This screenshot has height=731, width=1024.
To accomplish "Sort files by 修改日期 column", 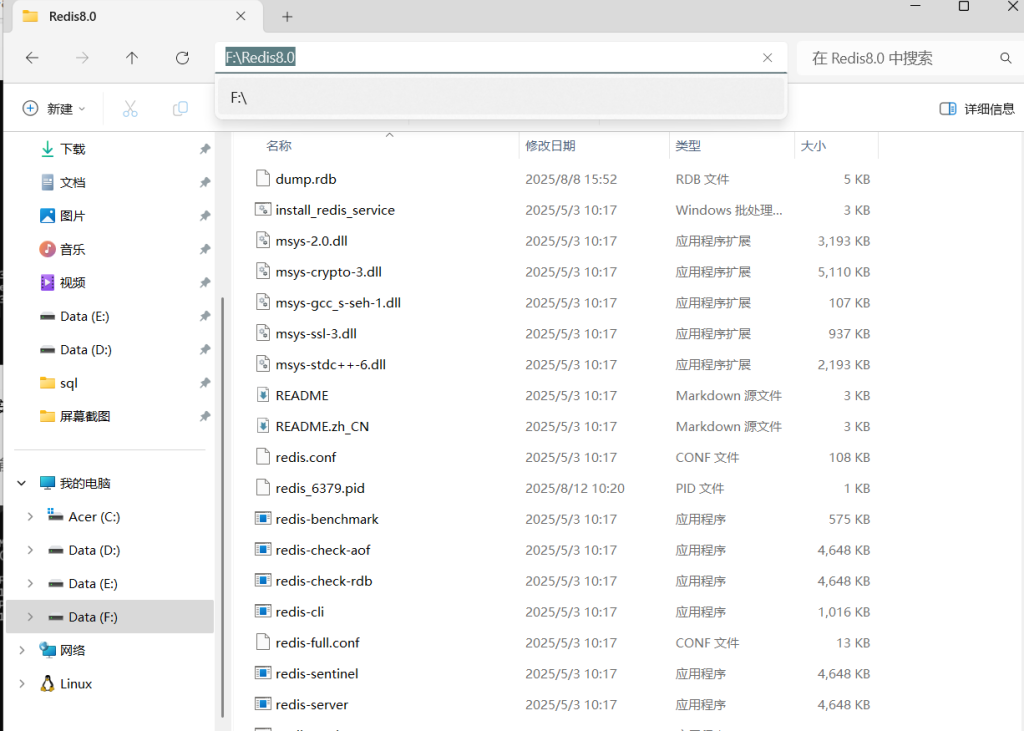I will click(x=550, y=146).
